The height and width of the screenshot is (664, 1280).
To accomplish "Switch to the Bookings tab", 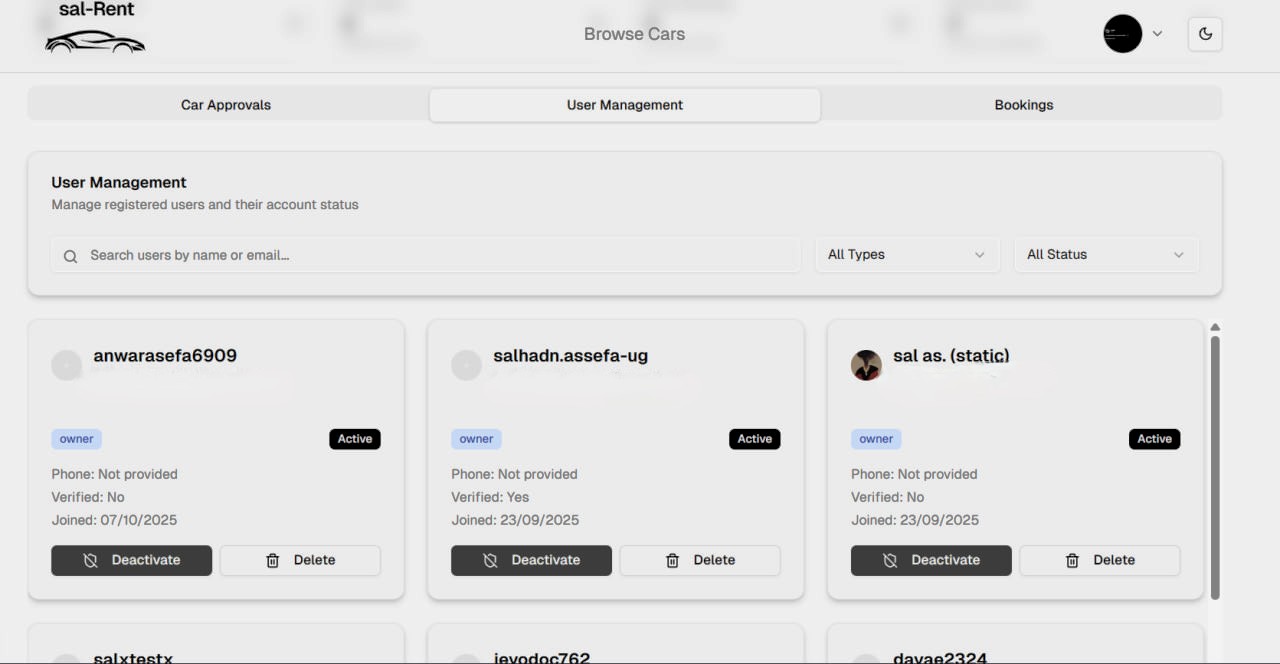I will click(1023, 104).
